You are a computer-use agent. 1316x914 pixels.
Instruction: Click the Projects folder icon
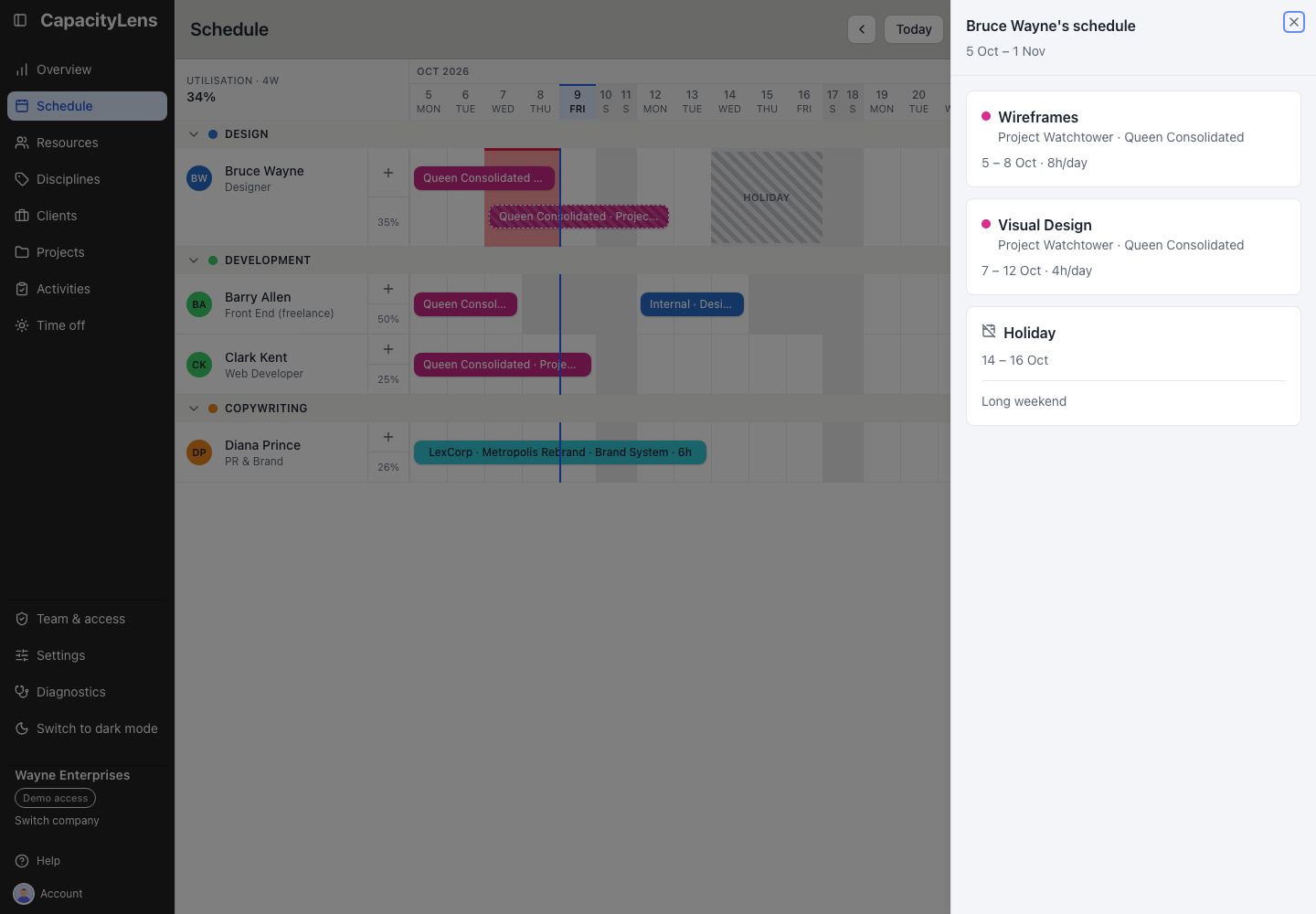point(22,252)
